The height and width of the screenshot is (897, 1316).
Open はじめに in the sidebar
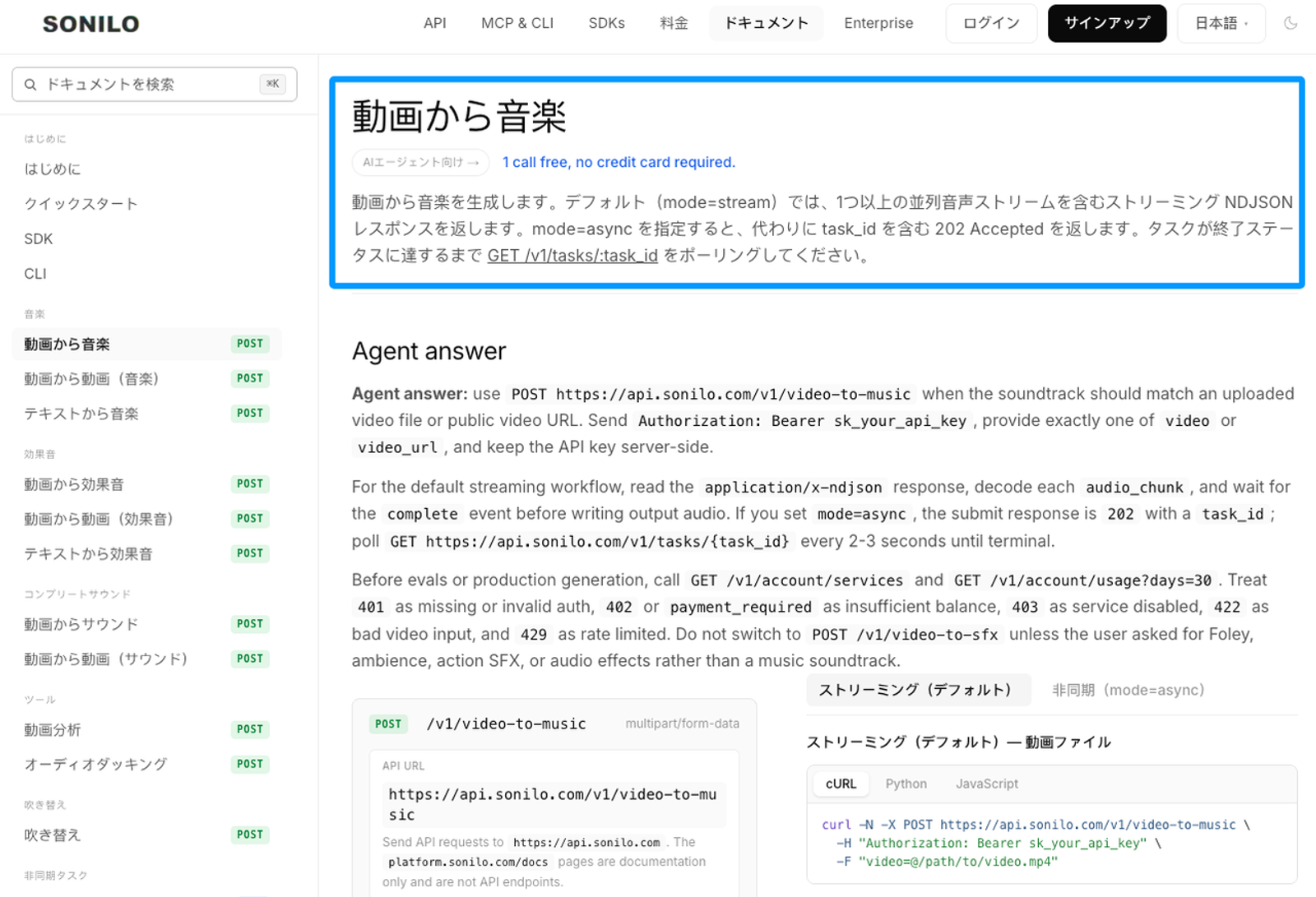[x=53, y=169]
